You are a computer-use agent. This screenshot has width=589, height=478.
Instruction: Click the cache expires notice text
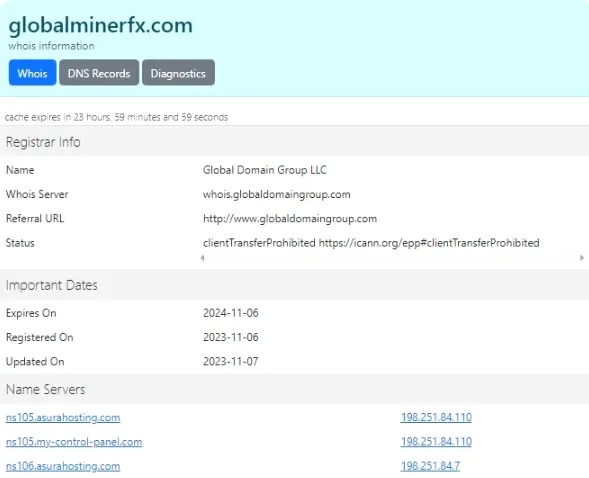click(x=116, y=117)
